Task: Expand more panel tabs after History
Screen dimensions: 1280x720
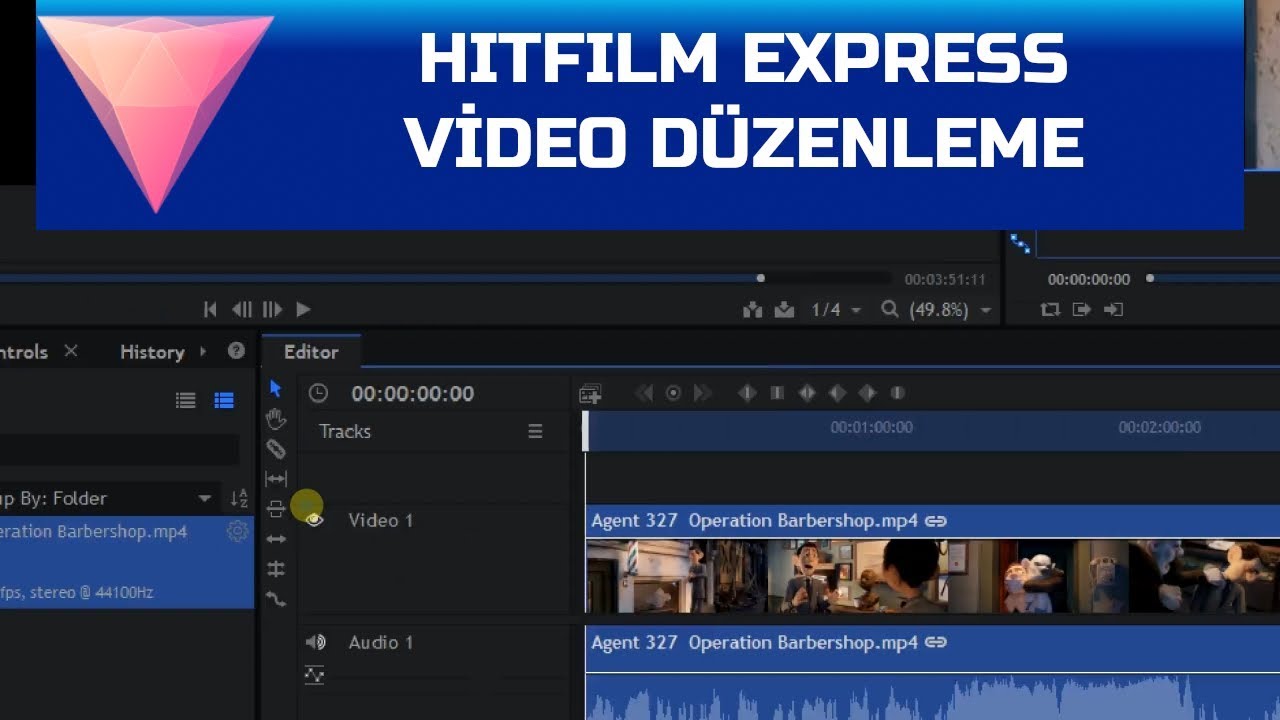Action: [x=203, y=351]
